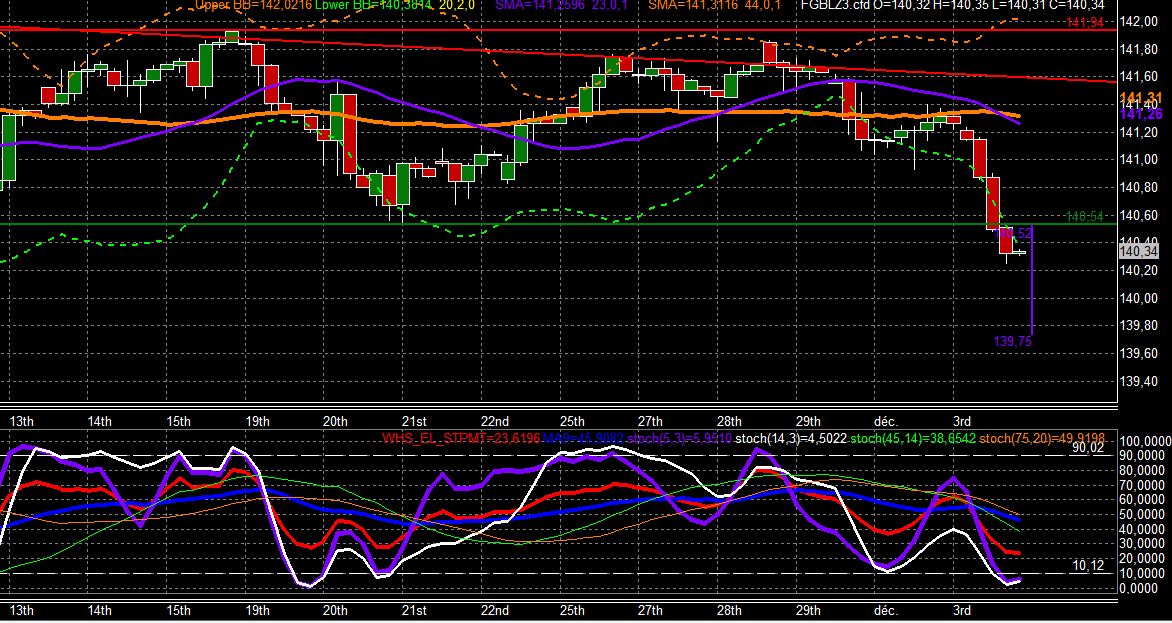Image resolution: width=1172 pixels, height=623 pixels.
Task: Click '20th' on the stochastic panel date axis
Action: coord(335,610)
